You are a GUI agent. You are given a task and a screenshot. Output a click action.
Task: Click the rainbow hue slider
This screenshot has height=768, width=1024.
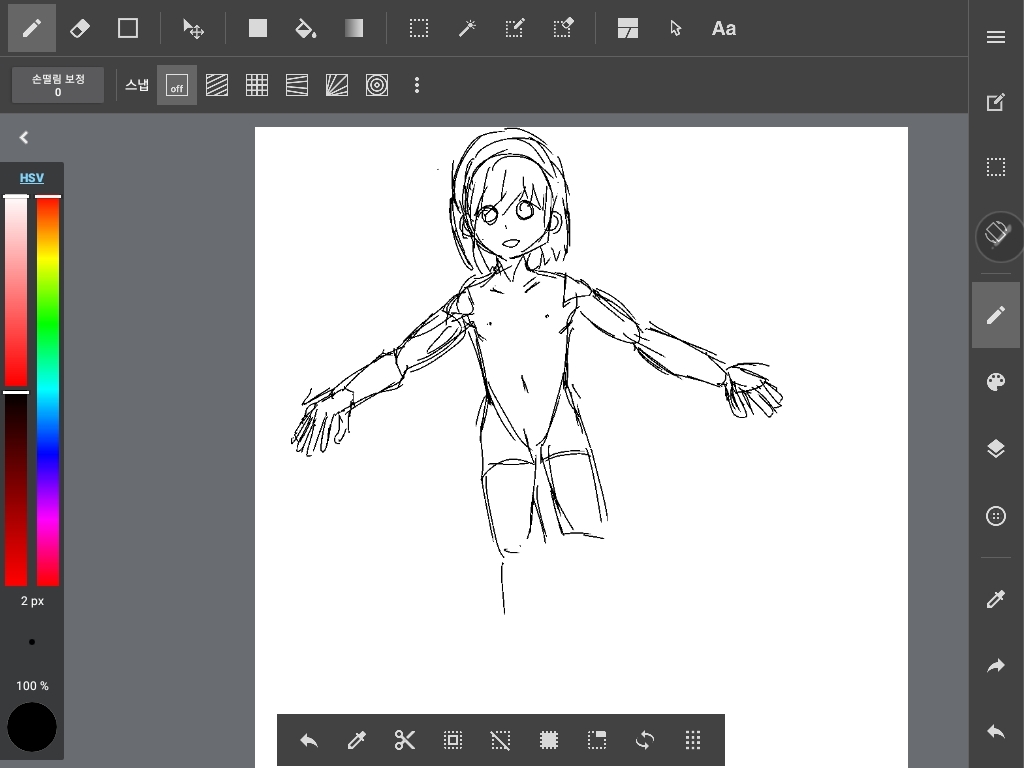click(x=48, y=390)
